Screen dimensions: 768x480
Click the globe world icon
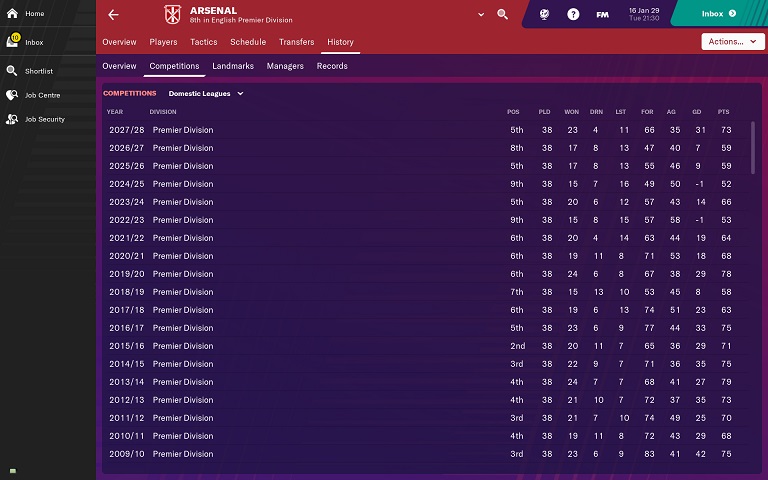pos(544,15)
